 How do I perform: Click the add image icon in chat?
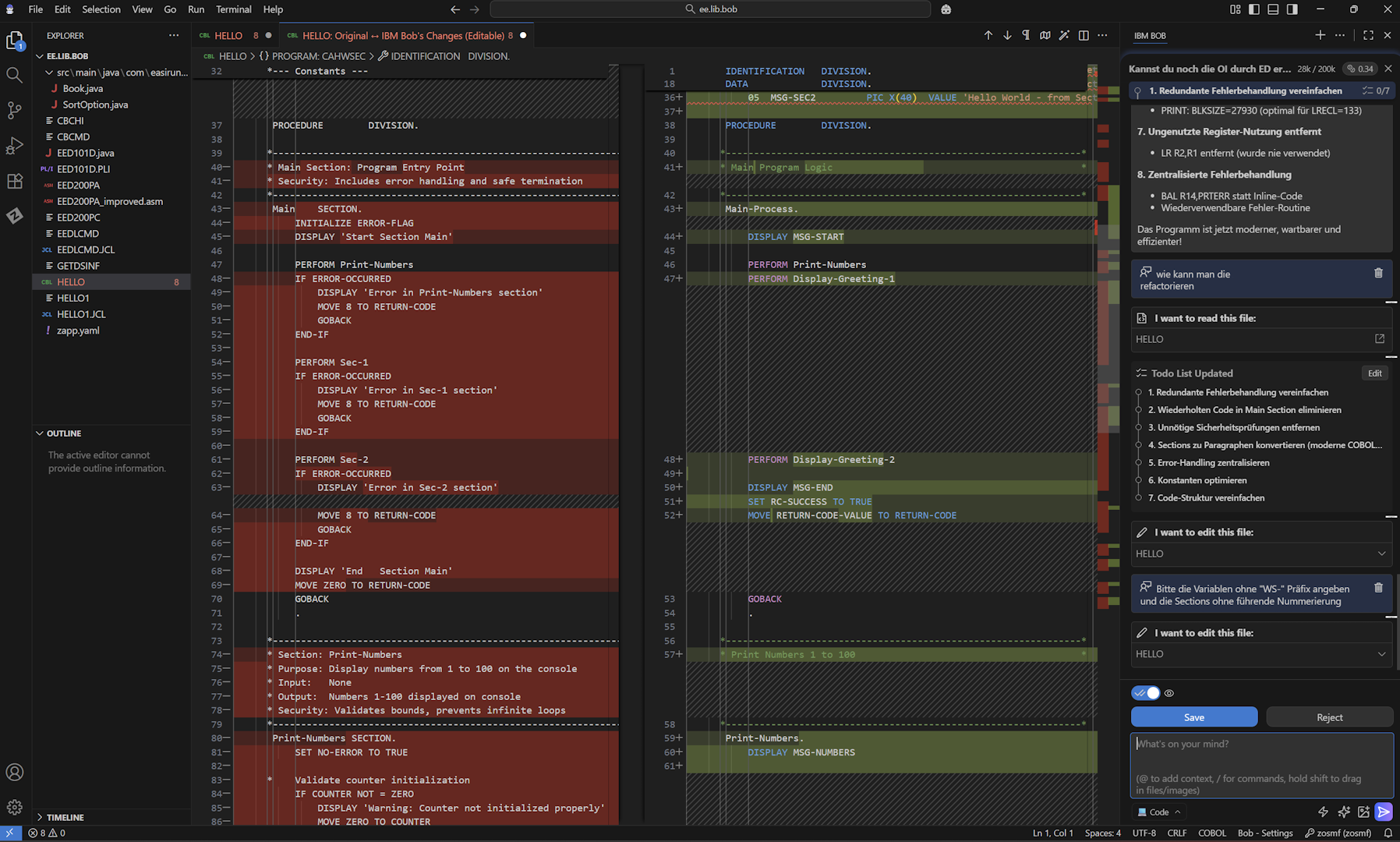point(1363,812)
